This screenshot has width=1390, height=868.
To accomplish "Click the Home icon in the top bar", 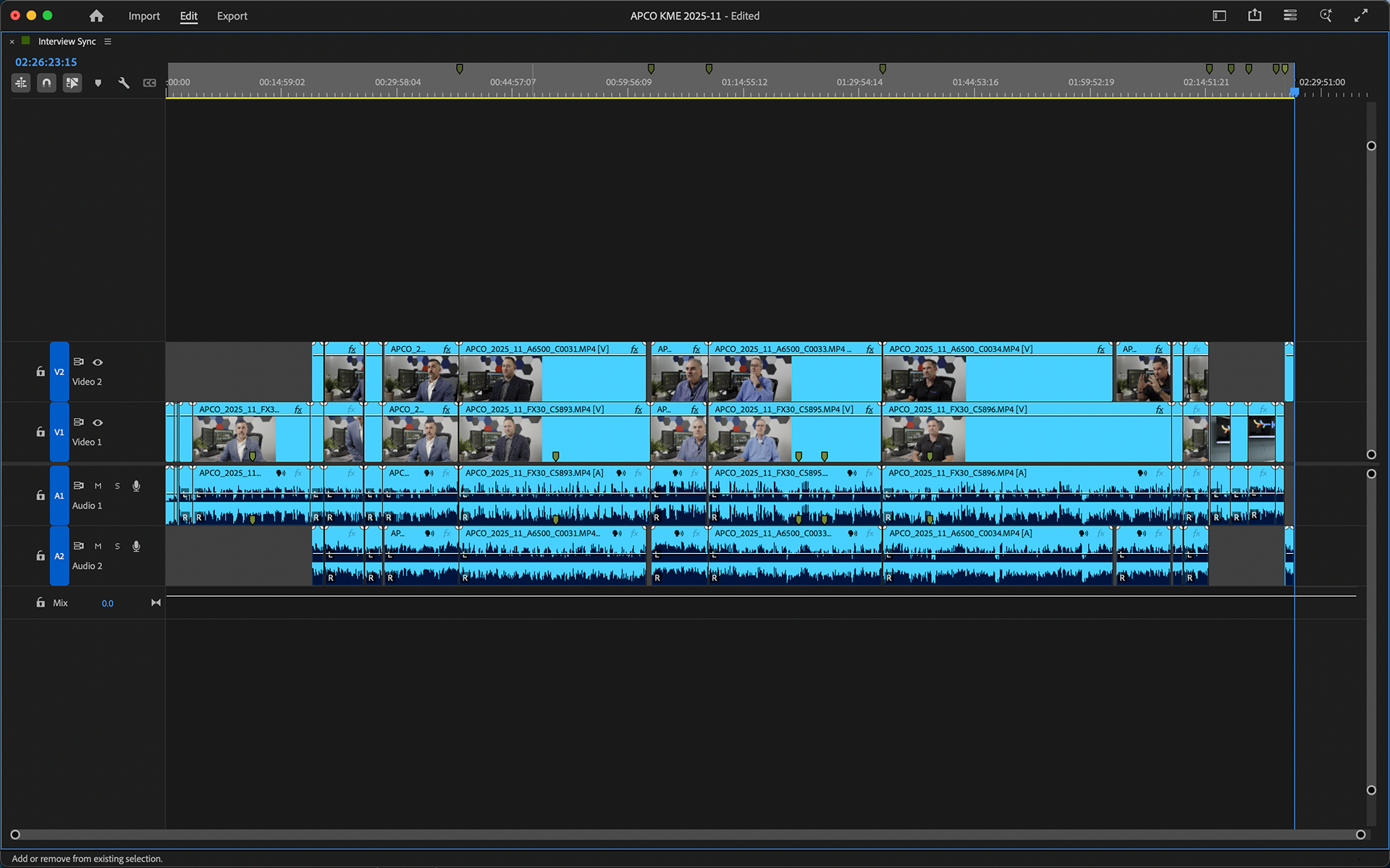I will [96, 15].
